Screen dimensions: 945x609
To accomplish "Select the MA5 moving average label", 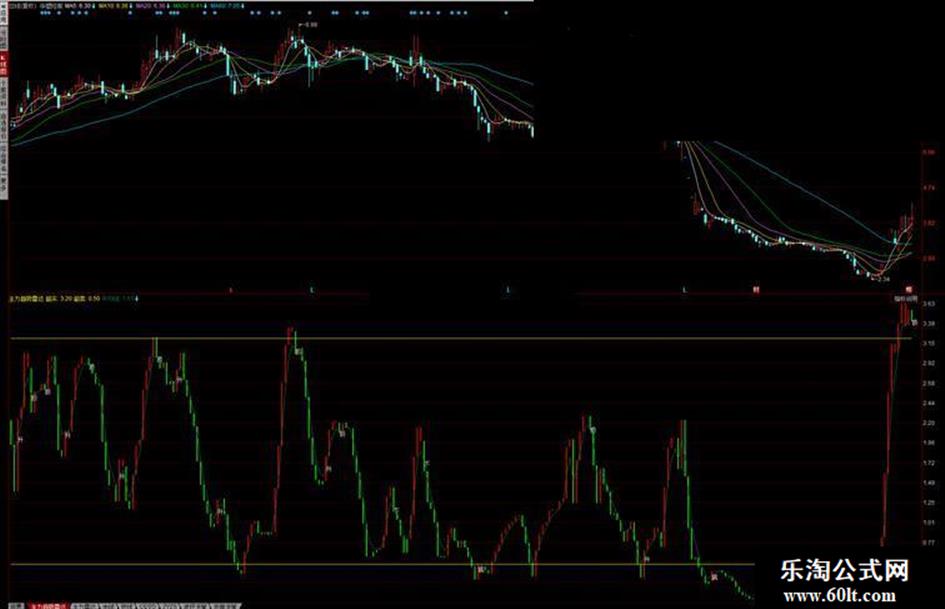I will pos(78,6).
